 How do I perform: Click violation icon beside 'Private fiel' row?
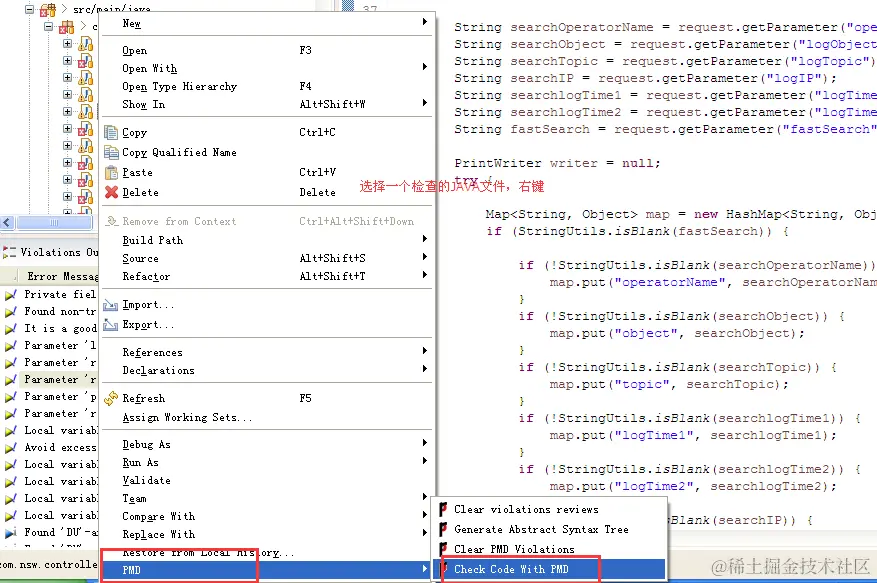pos(10,294)
